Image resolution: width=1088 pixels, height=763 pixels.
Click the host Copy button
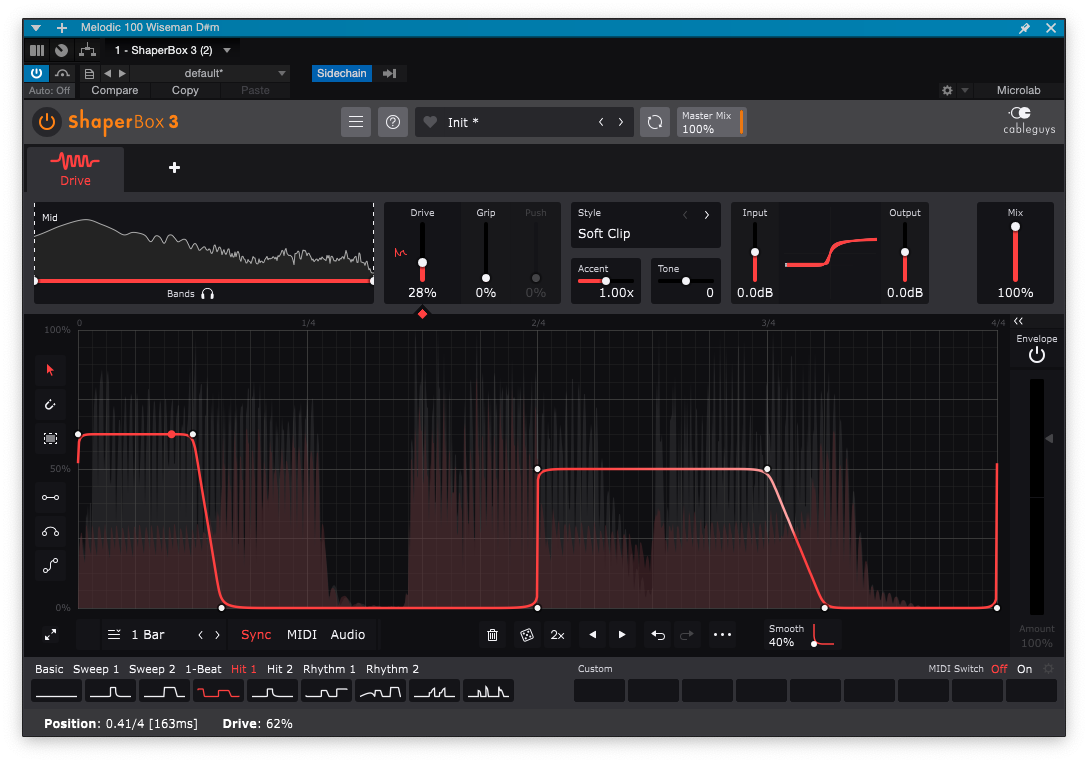(185, 91)
